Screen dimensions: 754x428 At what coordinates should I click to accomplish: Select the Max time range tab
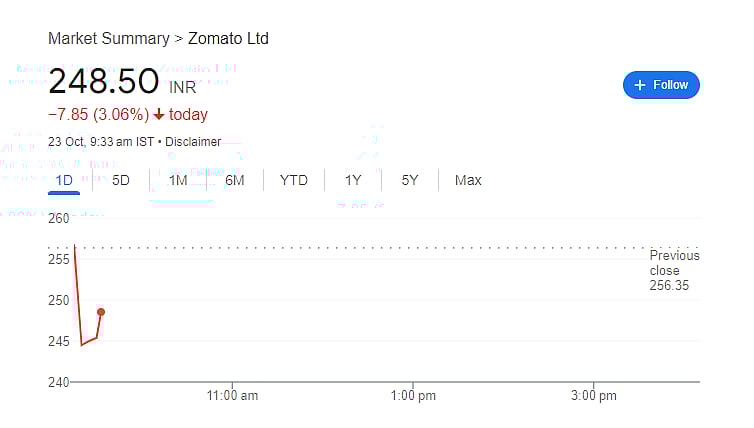click(x=468, y=180)
